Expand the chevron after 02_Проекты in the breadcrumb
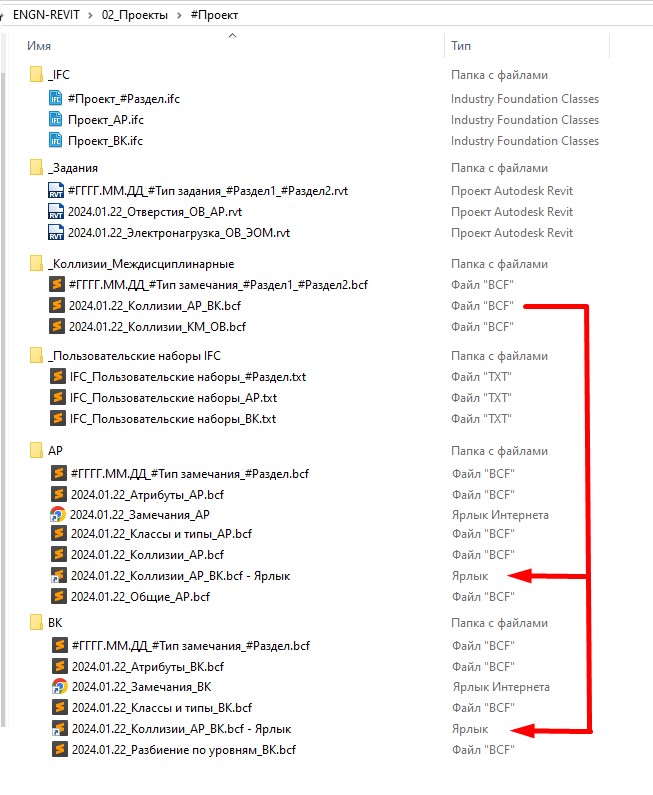This screenshot has width=653, height=795. [x=179, y=15]
